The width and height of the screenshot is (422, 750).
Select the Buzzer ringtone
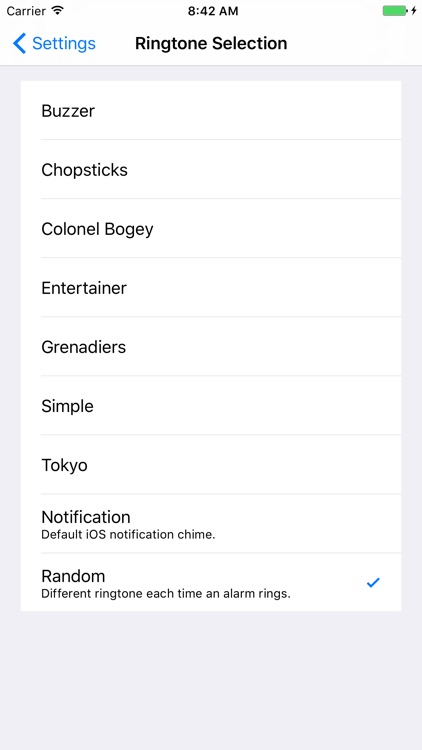(x=211, y=110)
